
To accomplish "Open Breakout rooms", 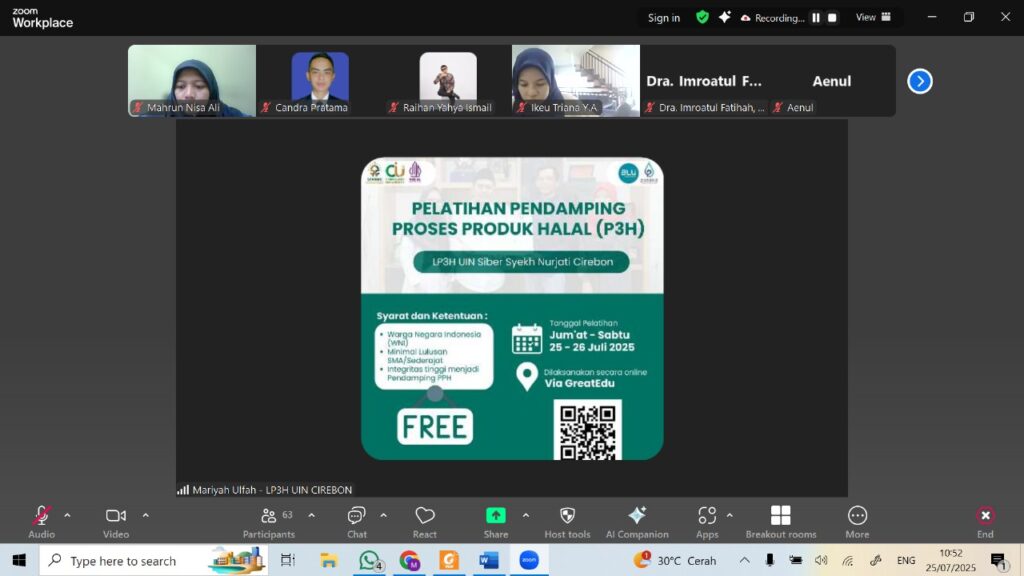I will [781, 521].
